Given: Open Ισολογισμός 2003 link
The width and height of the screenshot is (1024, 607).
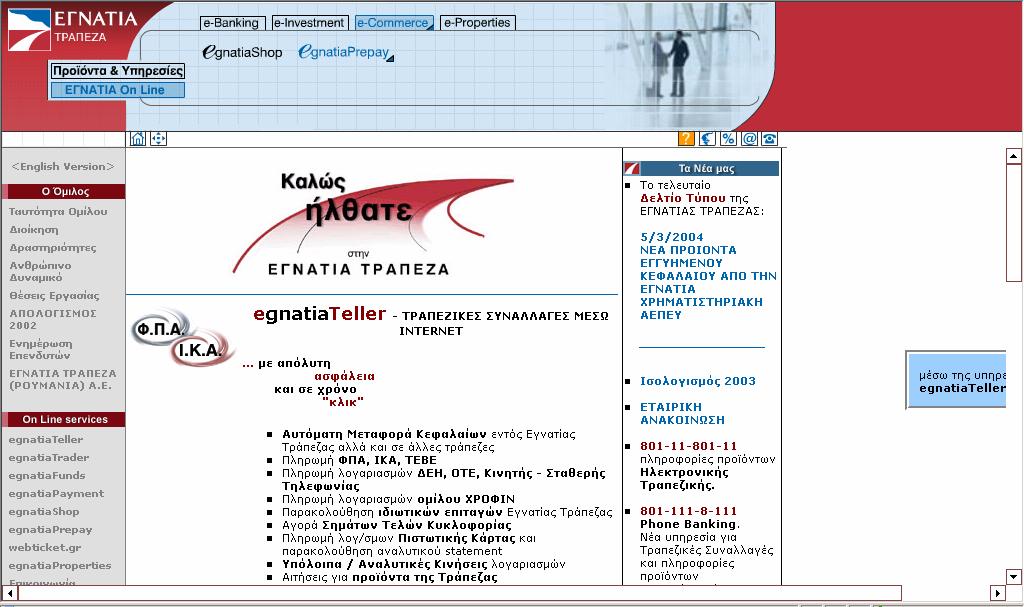Looking at the screenshot, I should [x=697, y=381].
